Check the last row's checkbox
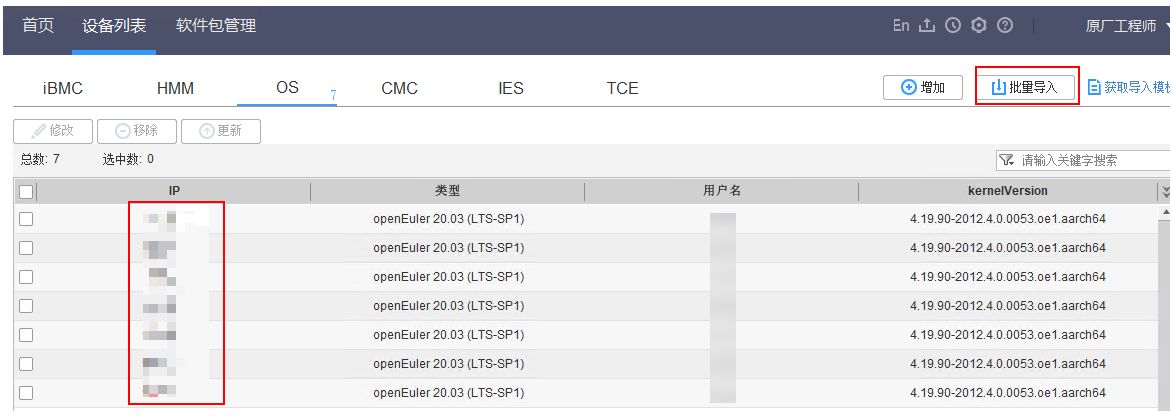This screenshot has height=416, width=1172. click(26, 393)
